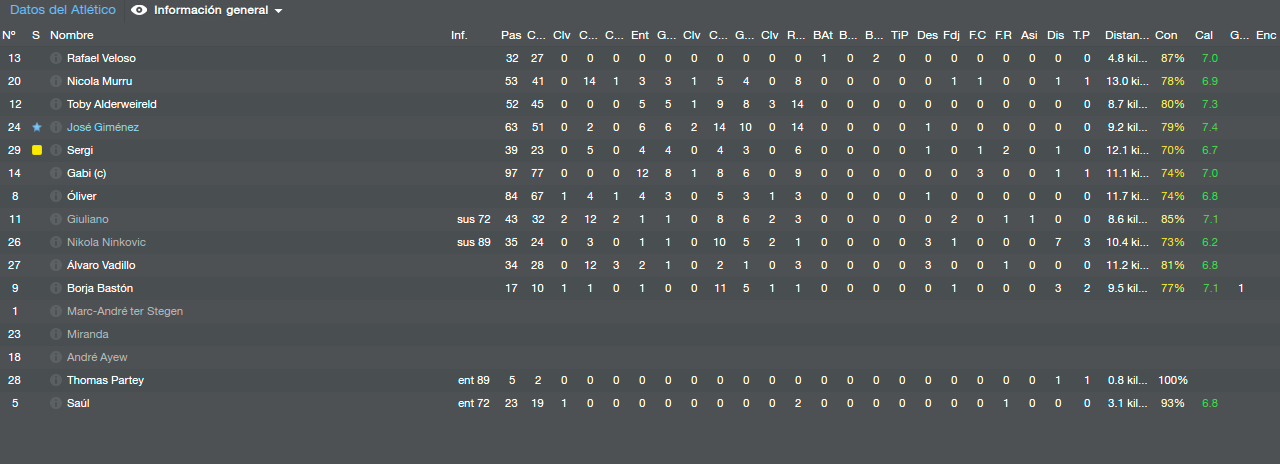Click the eye icon beside Información general
This screenshot has width=1280, height=464.
(139, 10)
